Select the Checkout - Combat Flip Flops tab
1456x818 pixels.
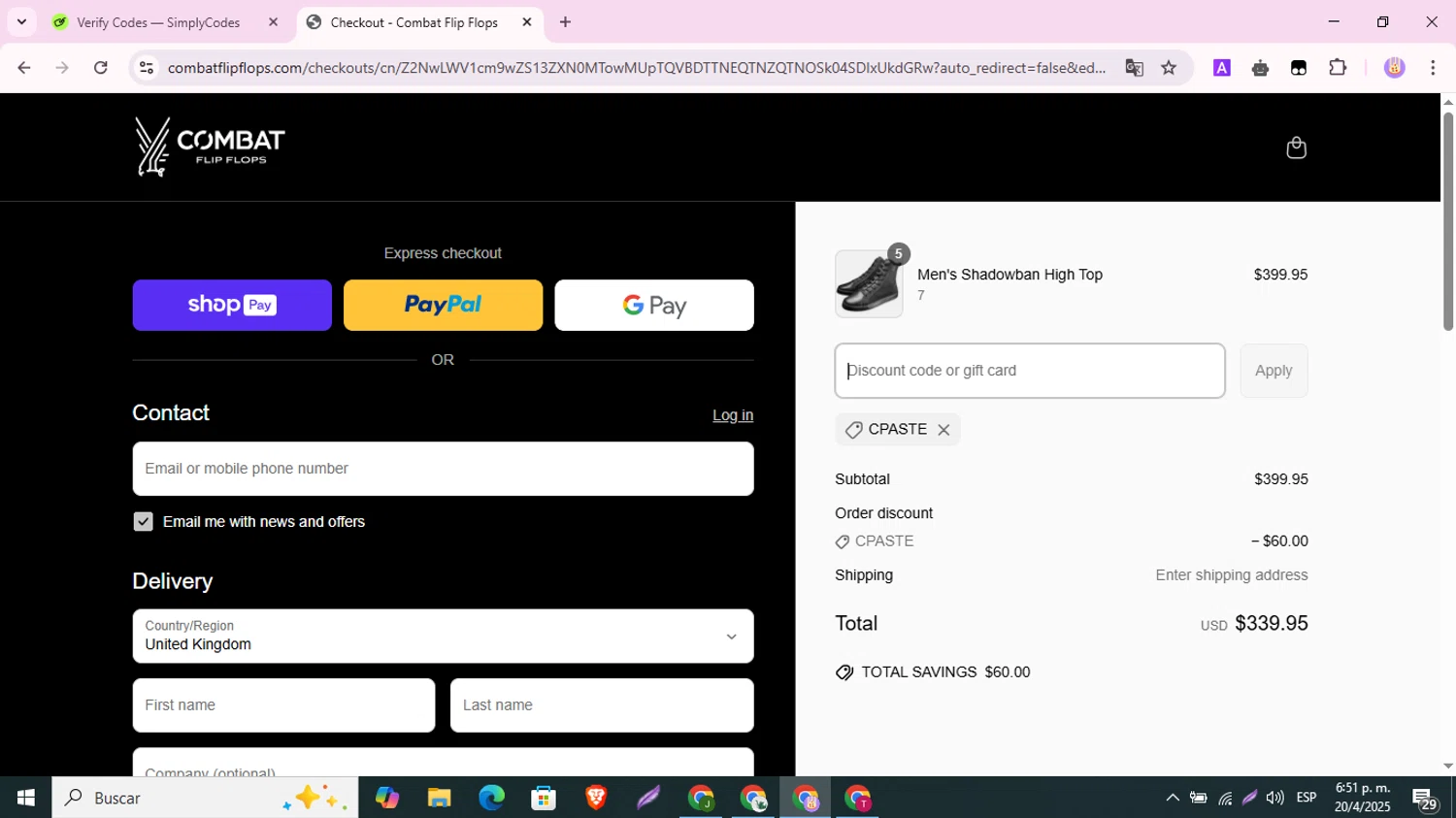(x=420, y=22)
